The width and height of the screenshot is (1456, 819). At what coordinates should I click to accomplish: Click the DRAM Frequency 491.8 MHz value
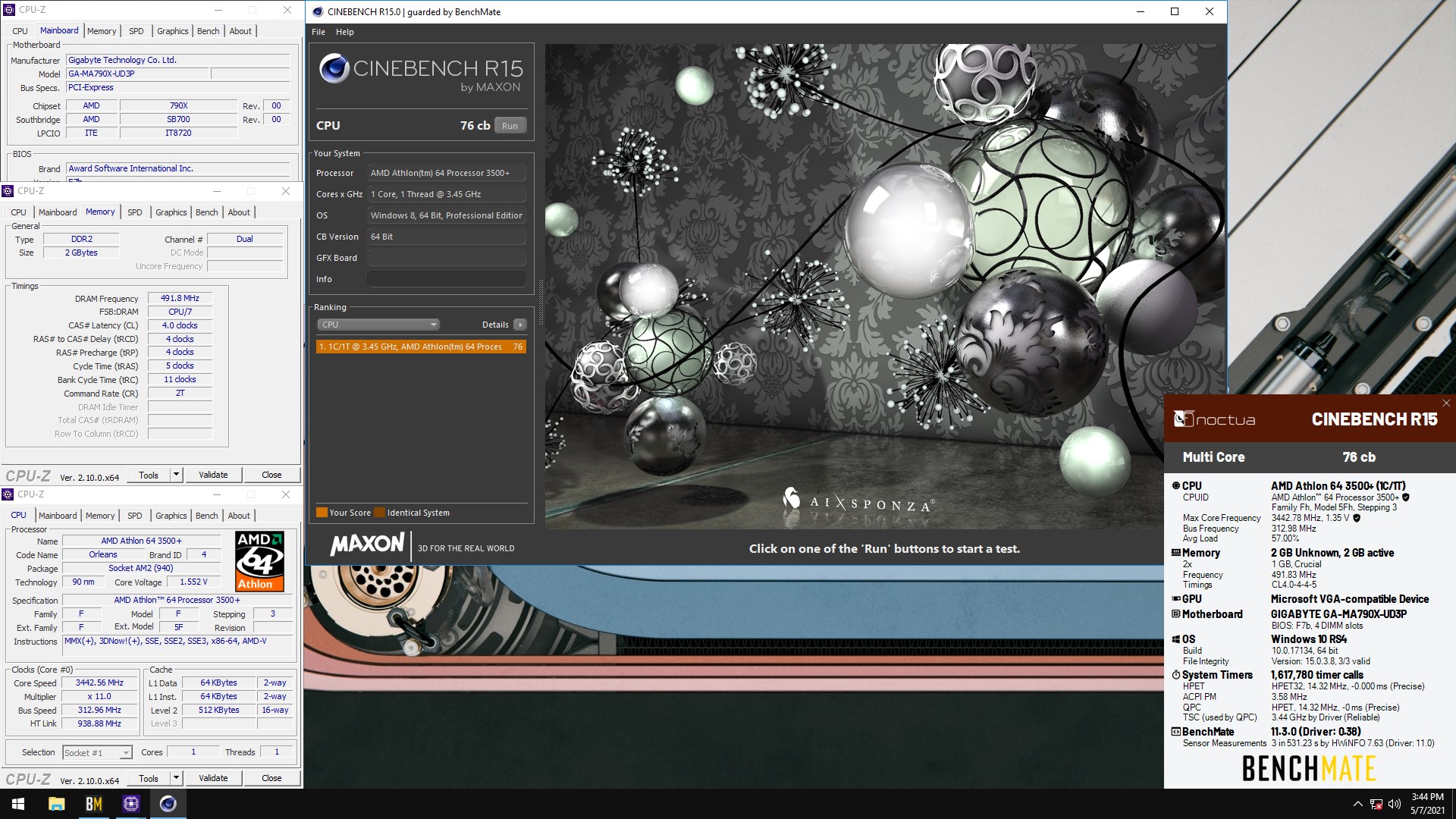coord(180,298)
